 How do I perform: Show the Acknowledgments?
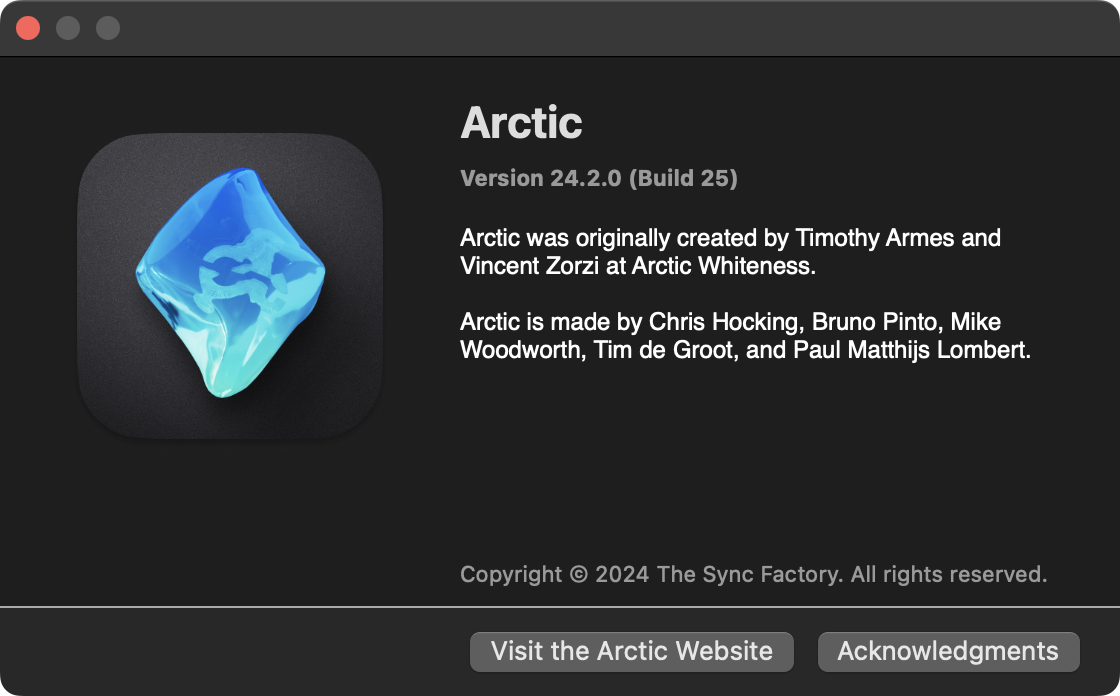948,651
